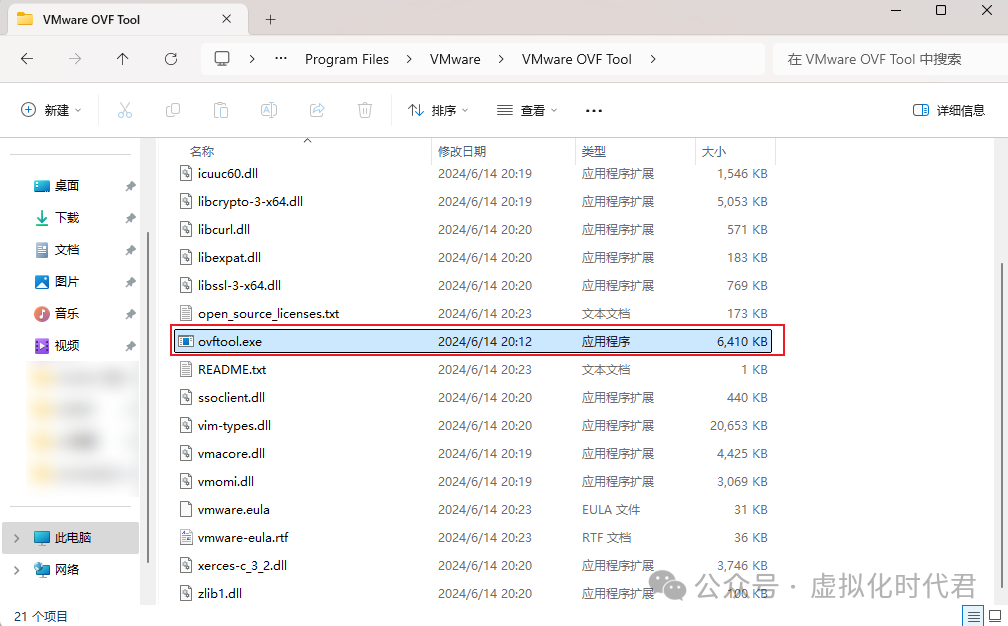Open the 查看 view dropdown
1008x626 pixels.
point(527,111)
